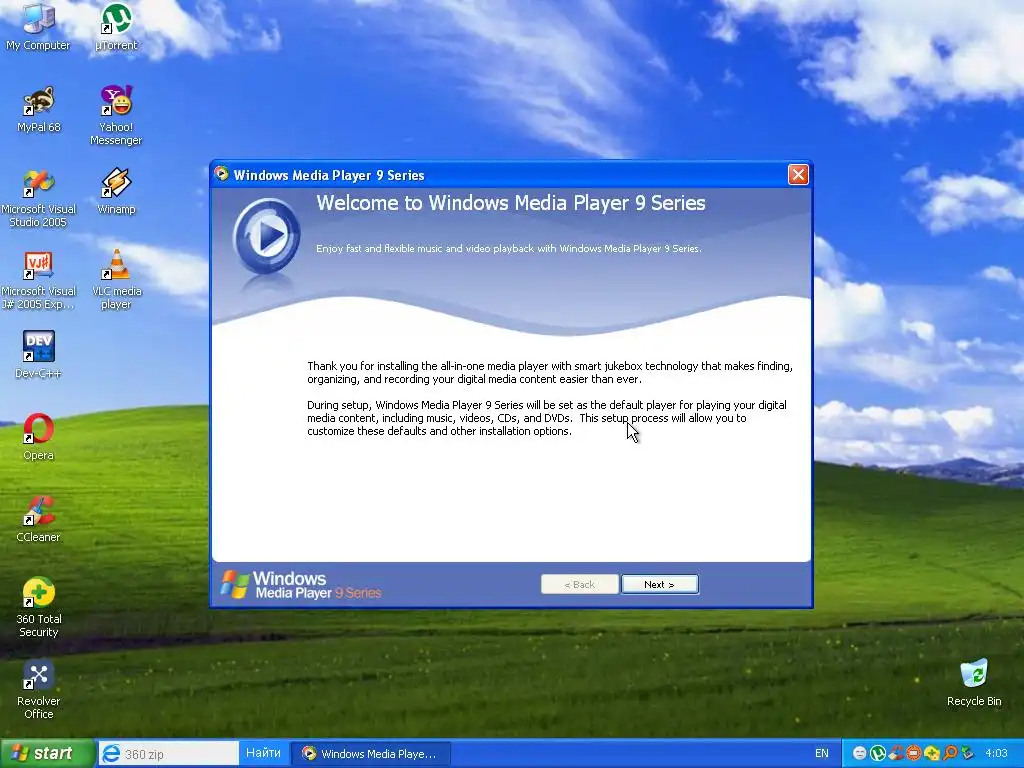This screenshot has height=768, width=1024.
Task: Close the Windows Media Player 9 Series setup
Action: (x=798, y=174)
